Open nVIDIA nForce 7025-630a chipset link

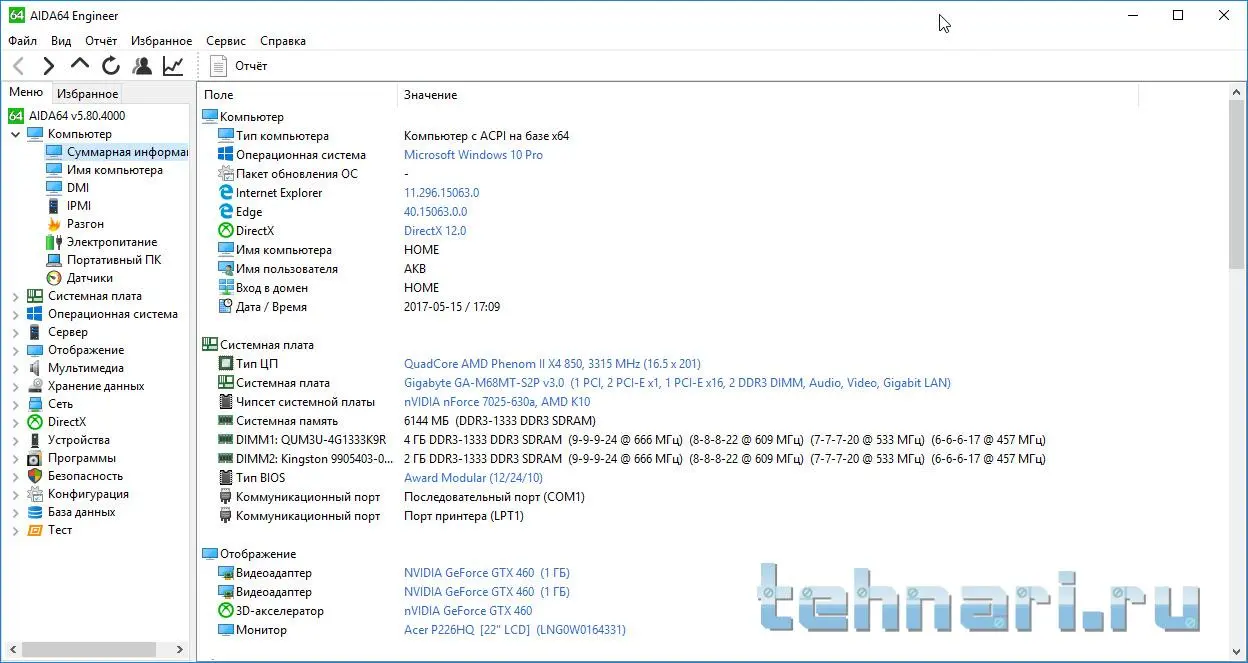tap(497, 402)
